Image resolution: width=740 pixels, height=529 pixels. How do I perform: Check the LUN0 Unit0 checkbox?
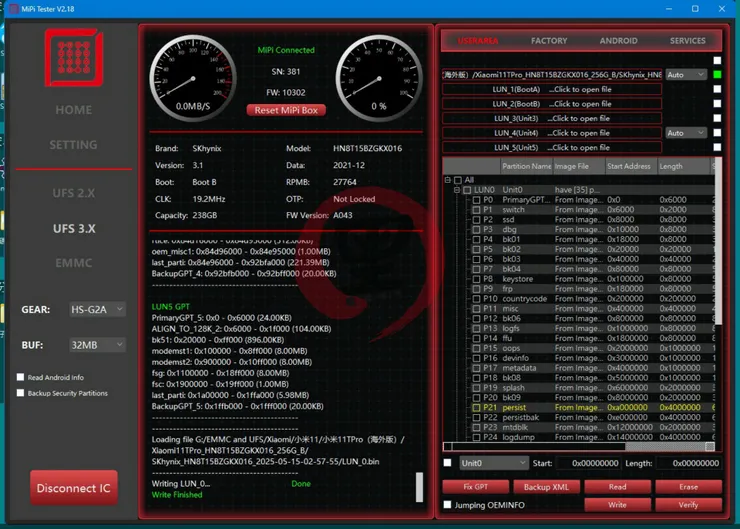click(x=467, y=190)
